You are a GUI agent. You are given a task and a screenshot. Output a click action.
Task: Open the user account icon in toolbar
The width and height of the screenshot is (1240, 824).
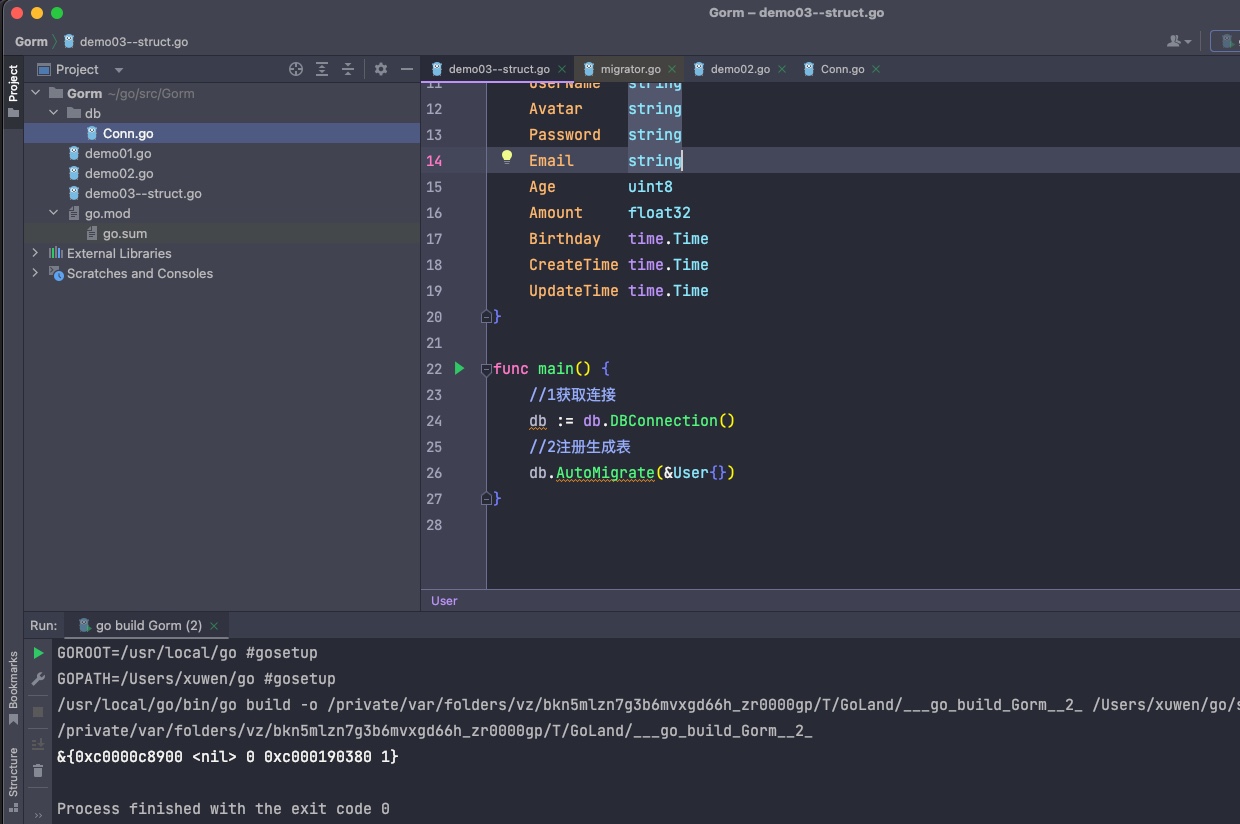pos(1179,41)
